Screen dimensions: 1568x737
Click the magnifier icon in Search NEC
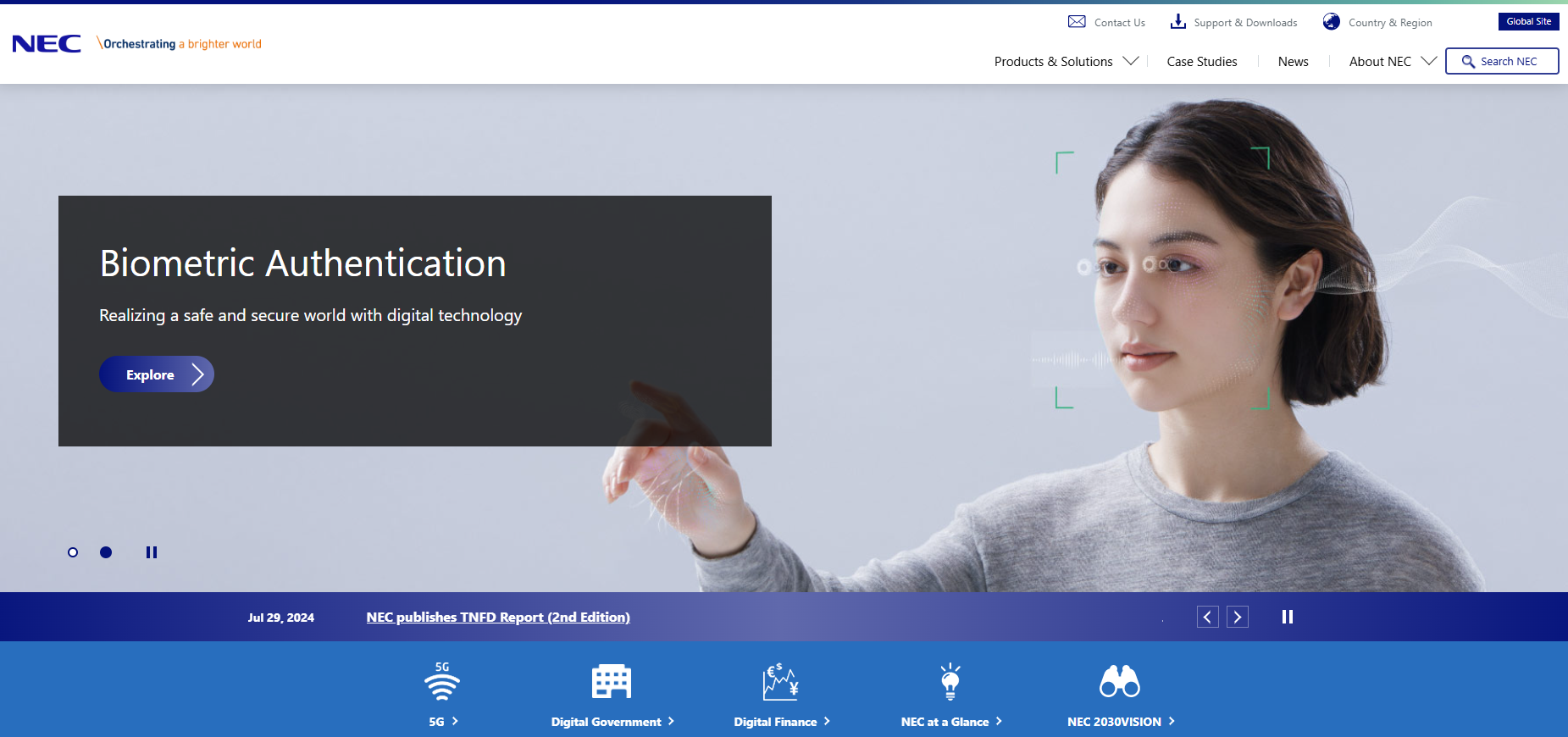click(1468, 62)
